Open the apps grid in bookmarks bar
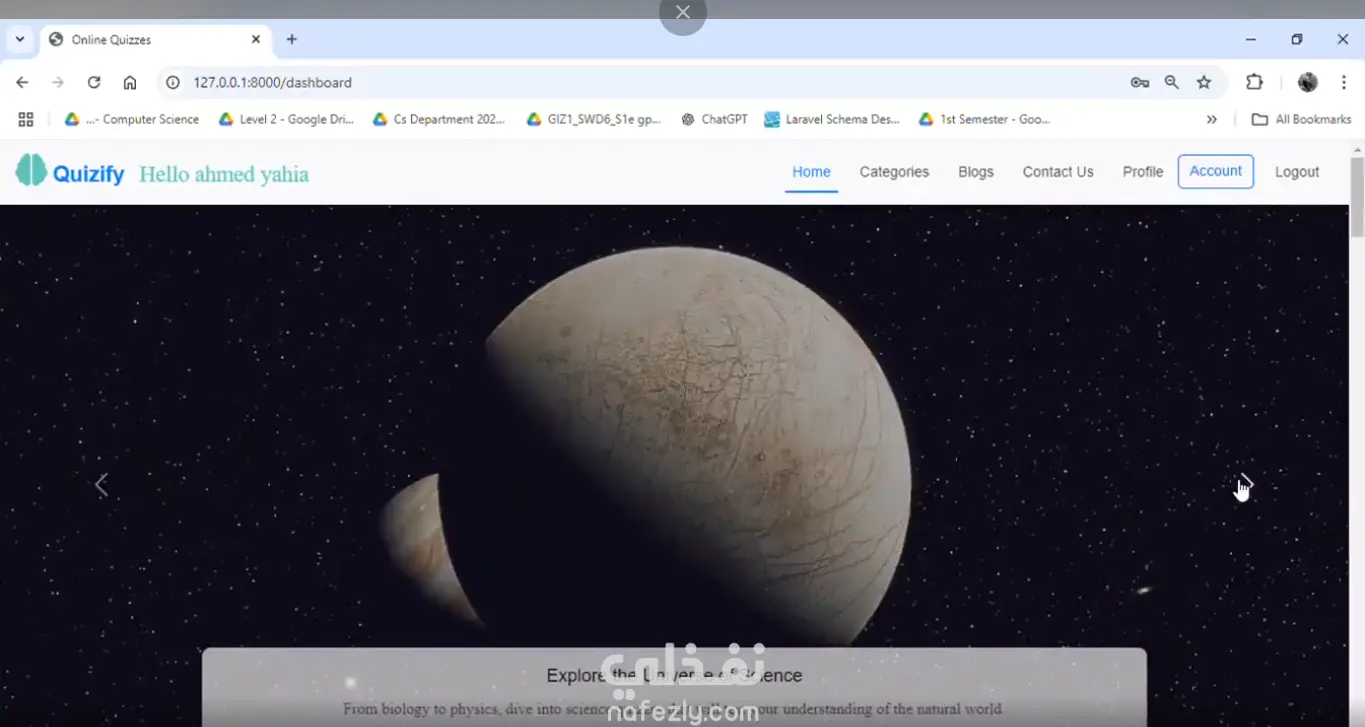This screenshot has height=727, width=1365. [26, 119]
